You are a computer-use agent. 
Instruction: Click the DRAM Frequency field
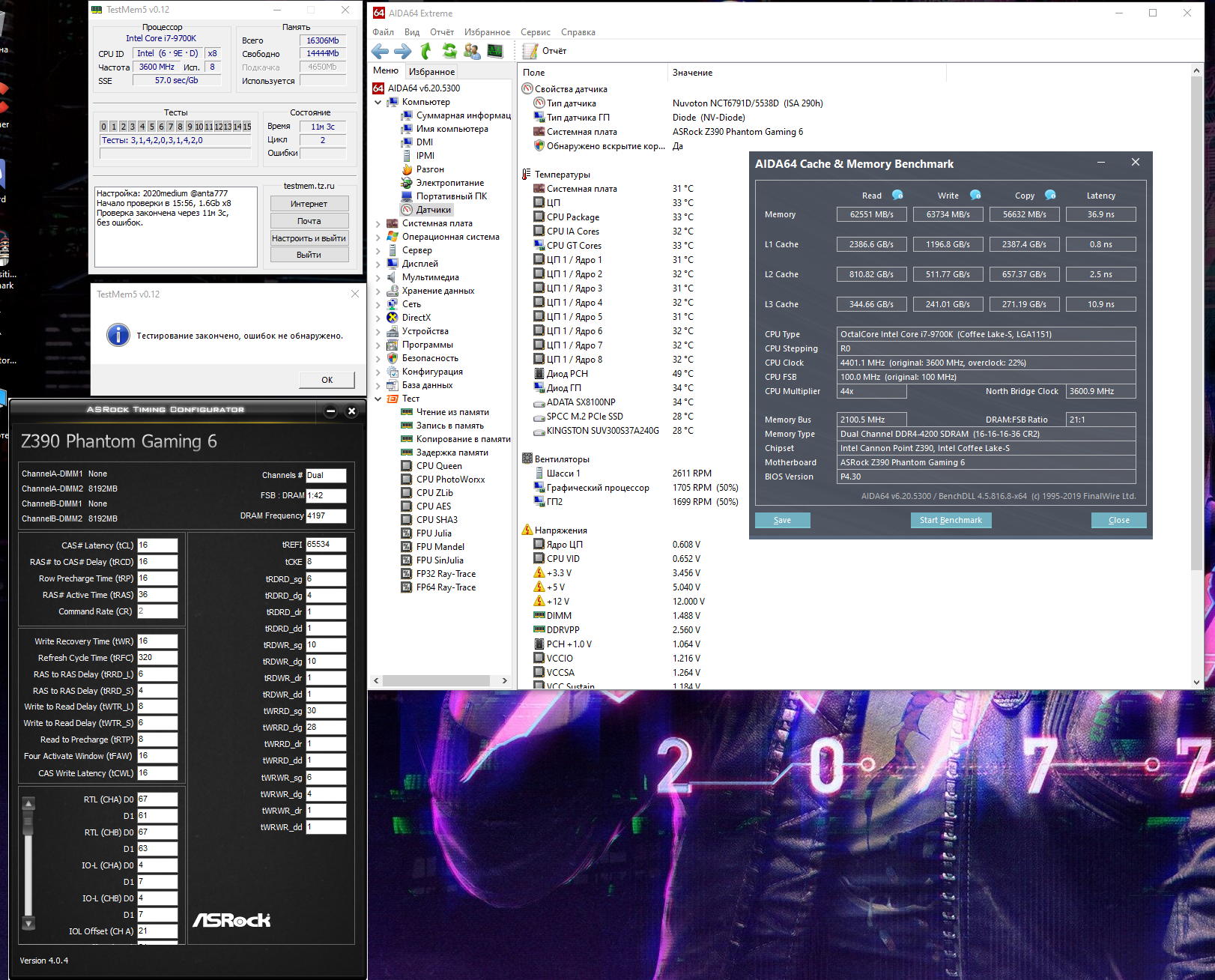[x=326, y=515]
